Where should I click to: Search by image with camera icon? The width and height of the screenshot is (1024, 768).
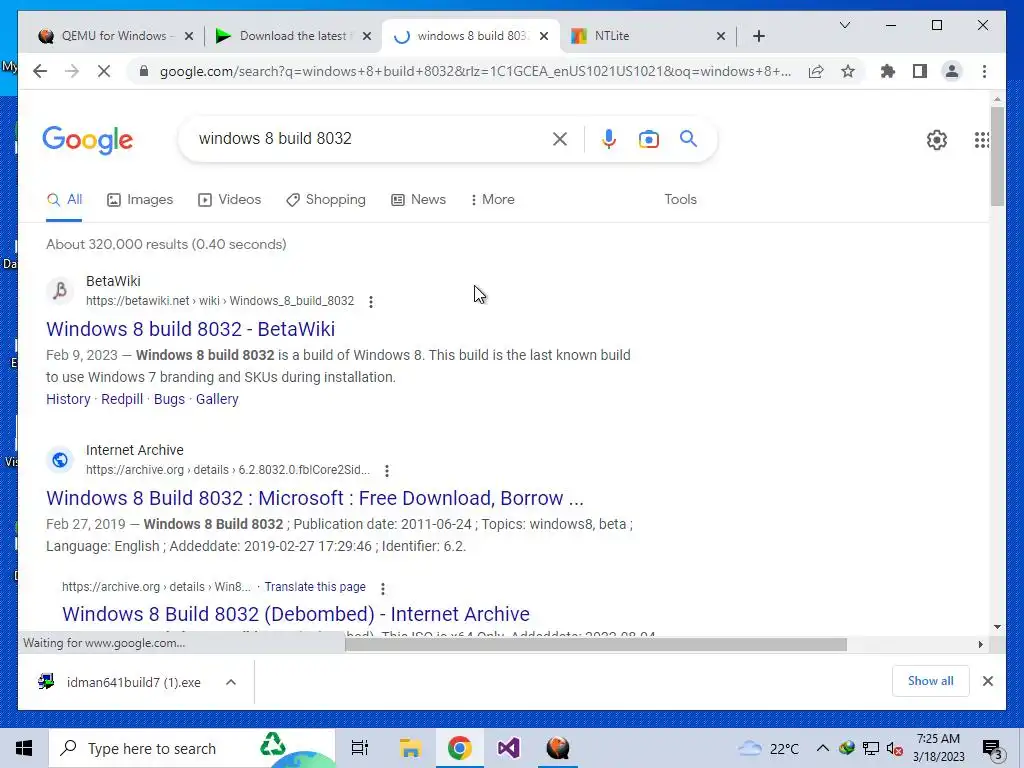[648, 138]
